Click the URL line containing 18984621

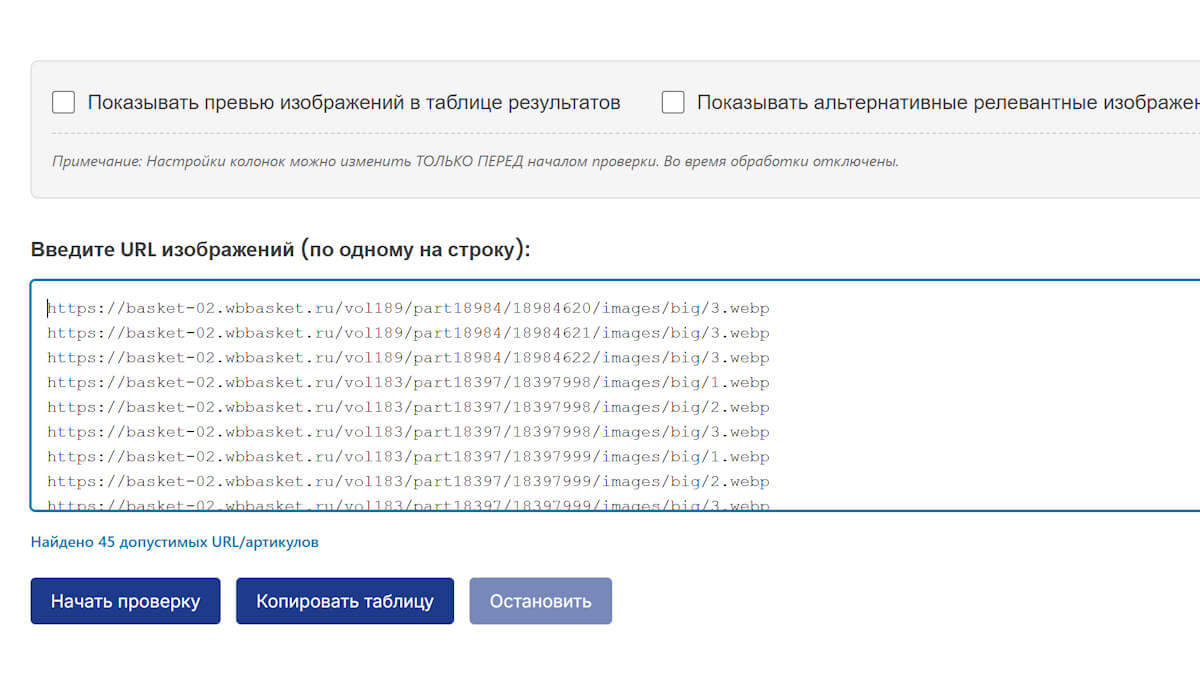click(x=408, y=333)
